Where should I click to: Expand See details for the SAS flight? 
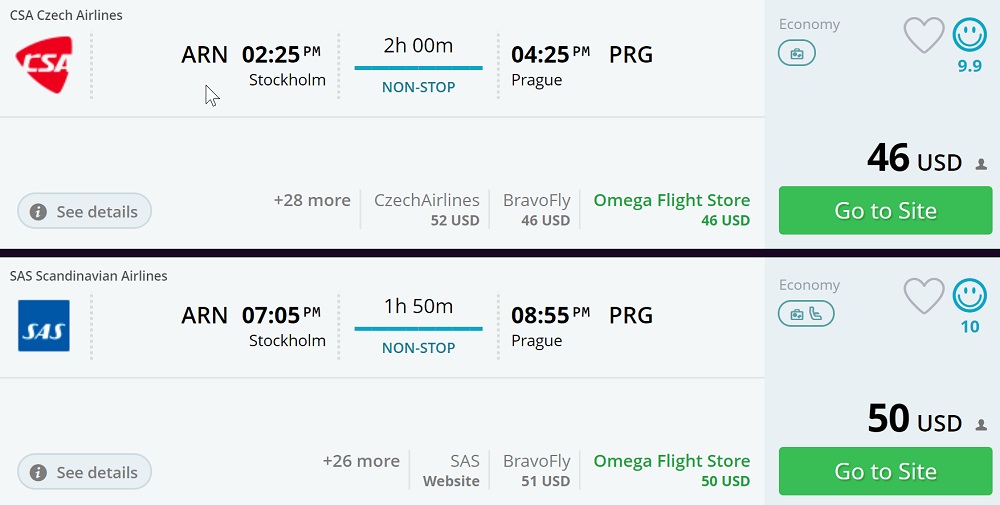point(85,472)
